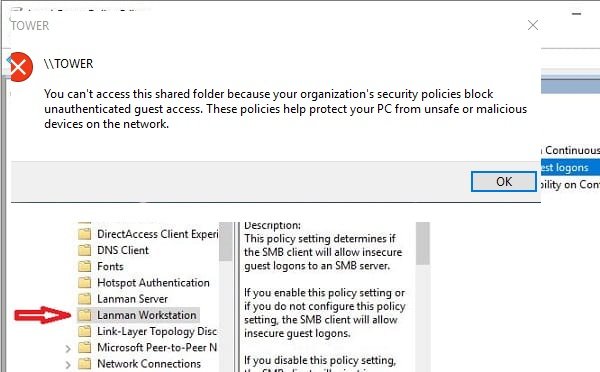Select the highlighted insecure guest logons setting
The height and width of the screenshot is (372, 600).
click(570, 167)
